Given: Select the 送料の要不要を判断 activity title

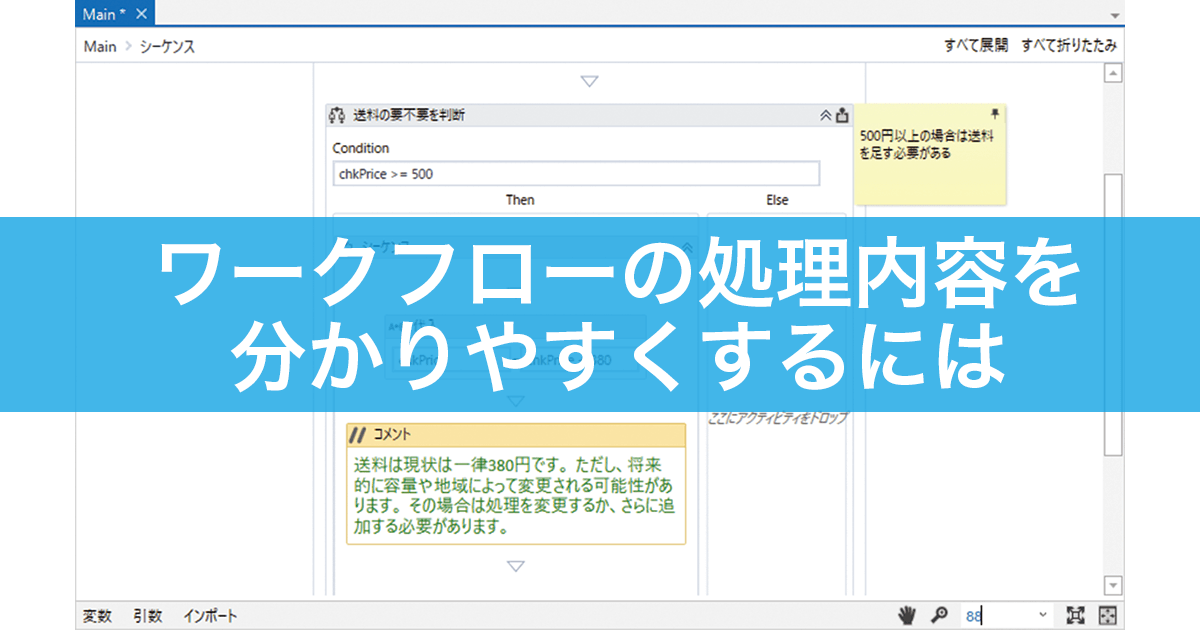Looking at the screenshot, I should [x=409, y=115].
